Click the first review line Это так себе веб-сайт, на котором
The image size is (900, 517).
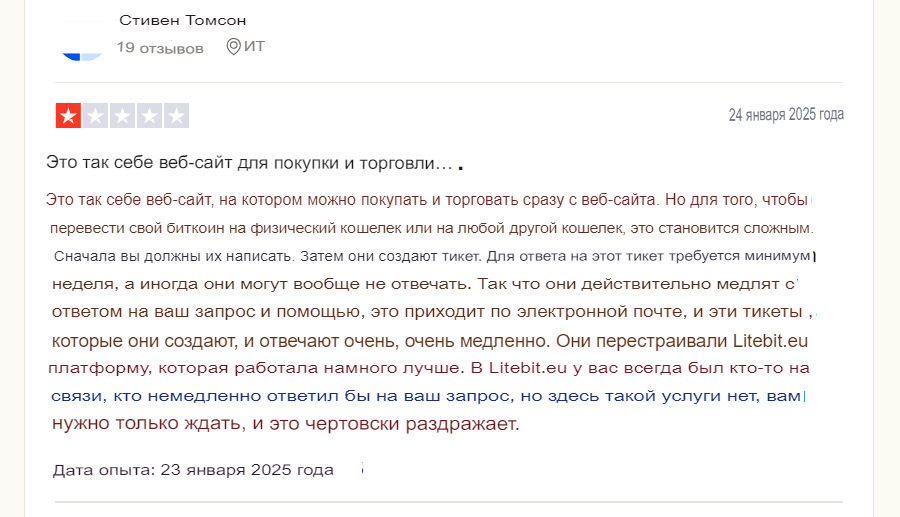point(426,200)
